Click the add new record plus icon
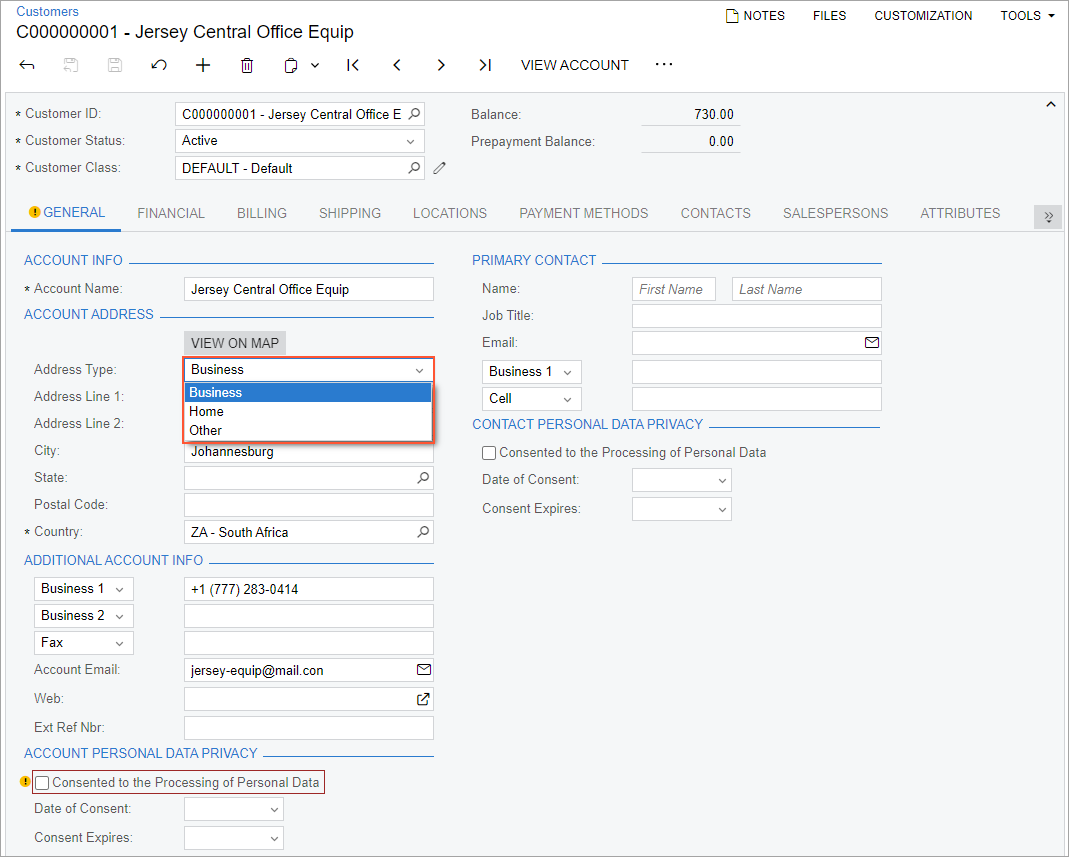This screenshot has width=1069, height=857. point(203,65)
